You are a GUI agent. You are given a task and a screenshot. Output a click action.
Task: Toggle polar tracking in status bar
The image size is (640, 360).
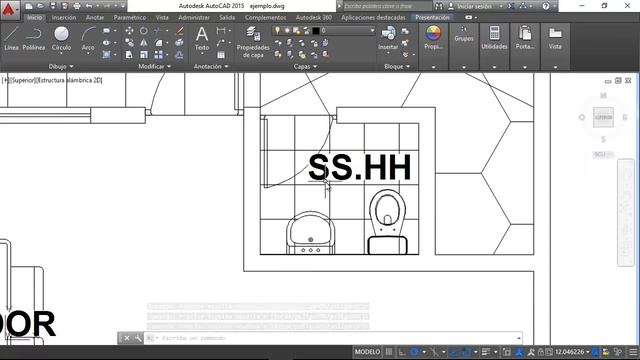pos(415,352)
